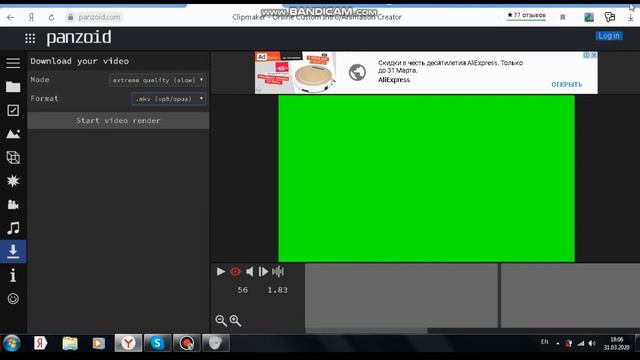Click the green preview canvas
The image size is (640, 360).
(426, 178)
